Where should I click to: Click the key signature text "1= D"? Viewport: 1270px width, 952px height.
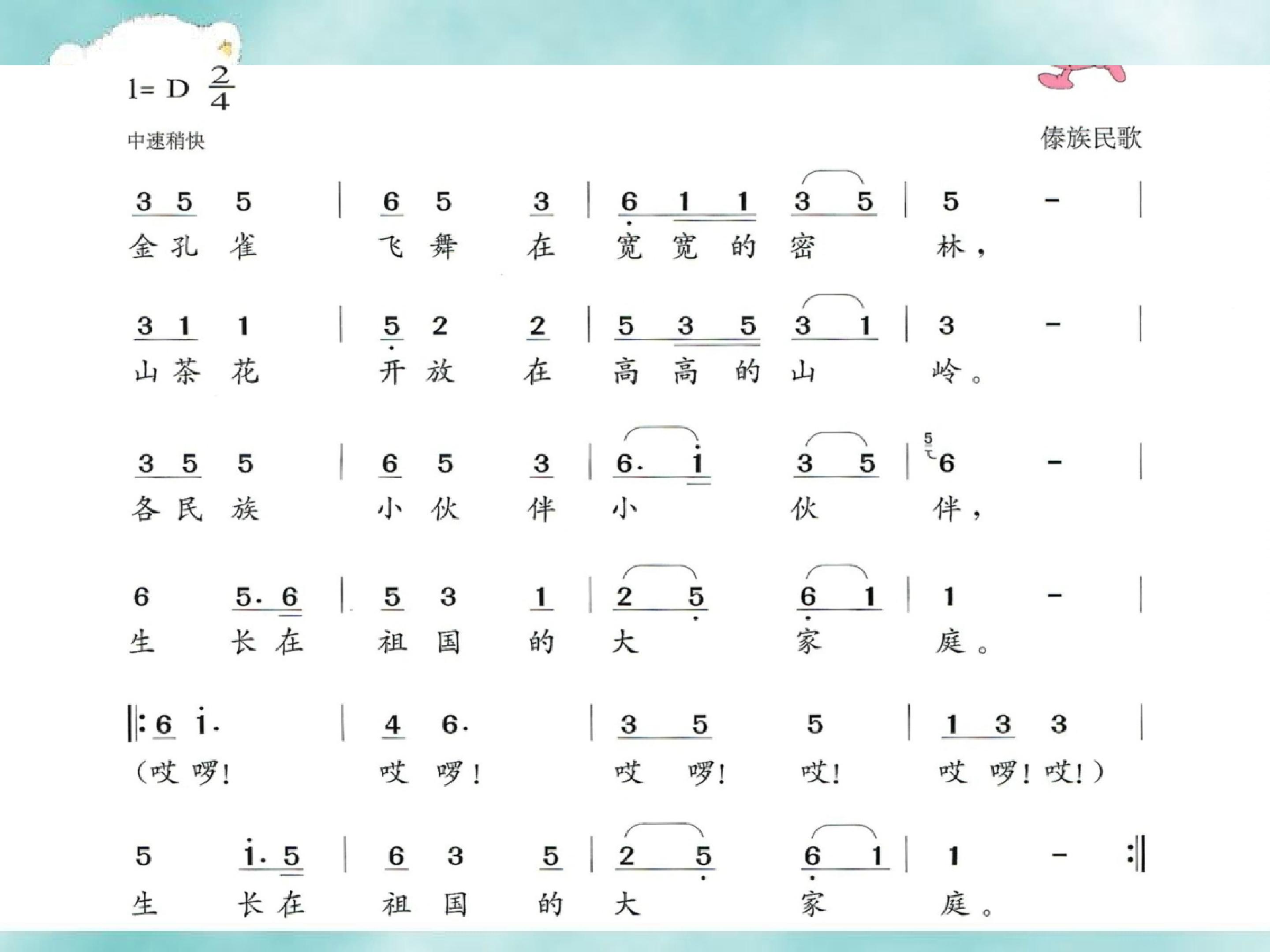coord(158,89)
